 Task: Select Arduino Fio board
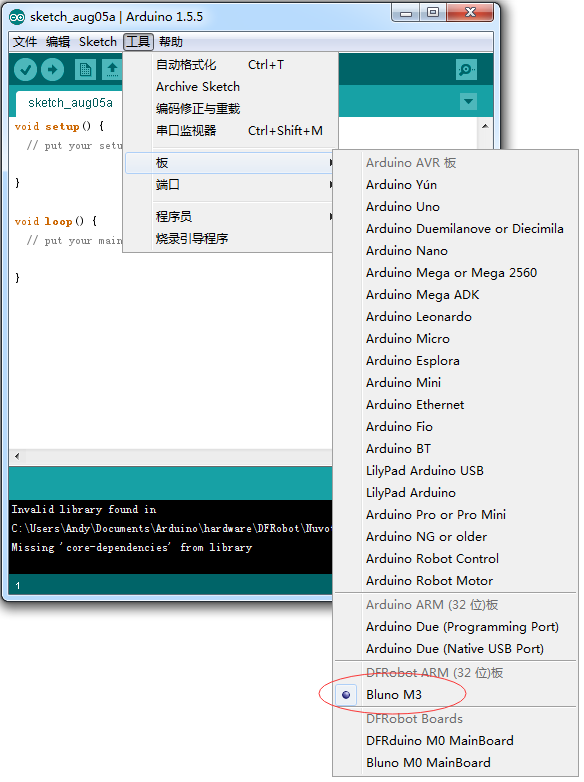click(456, 426)
